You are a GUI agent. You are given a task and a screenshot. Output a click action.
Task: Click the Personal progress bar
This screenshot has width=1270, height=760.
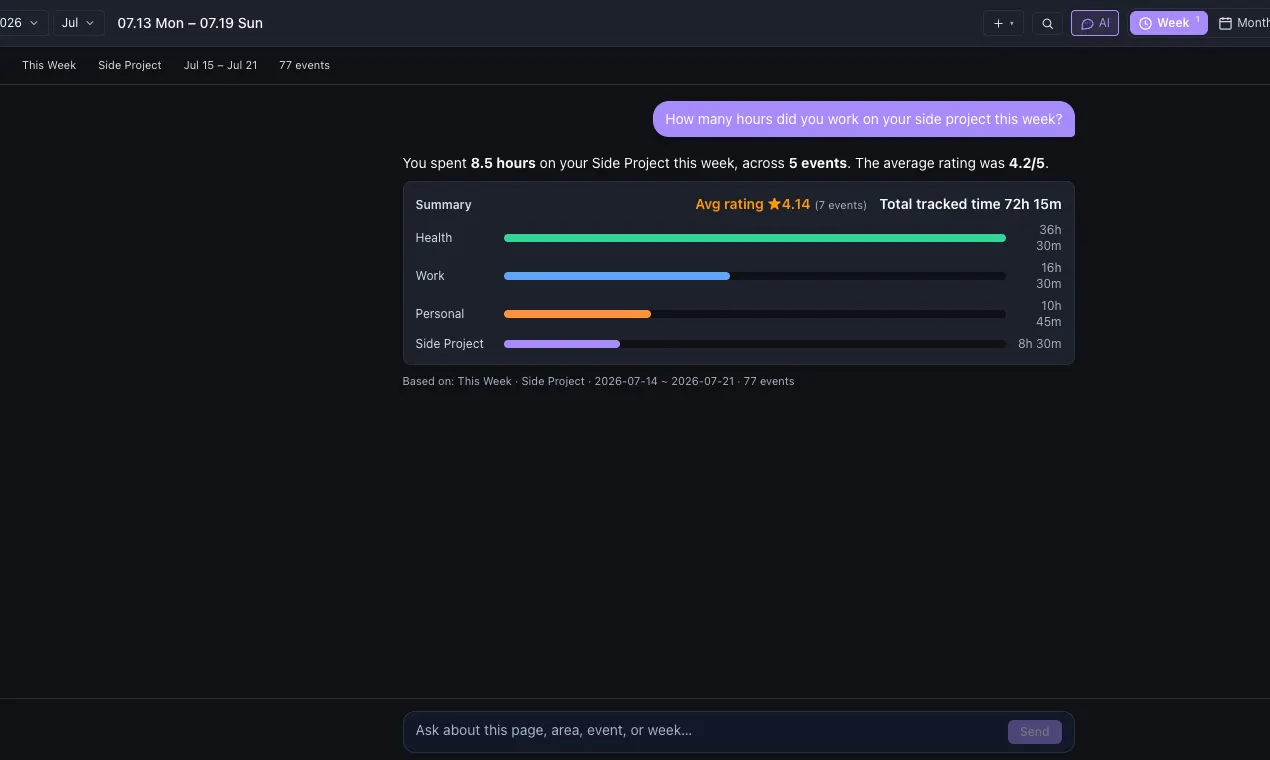pos(755,314)
